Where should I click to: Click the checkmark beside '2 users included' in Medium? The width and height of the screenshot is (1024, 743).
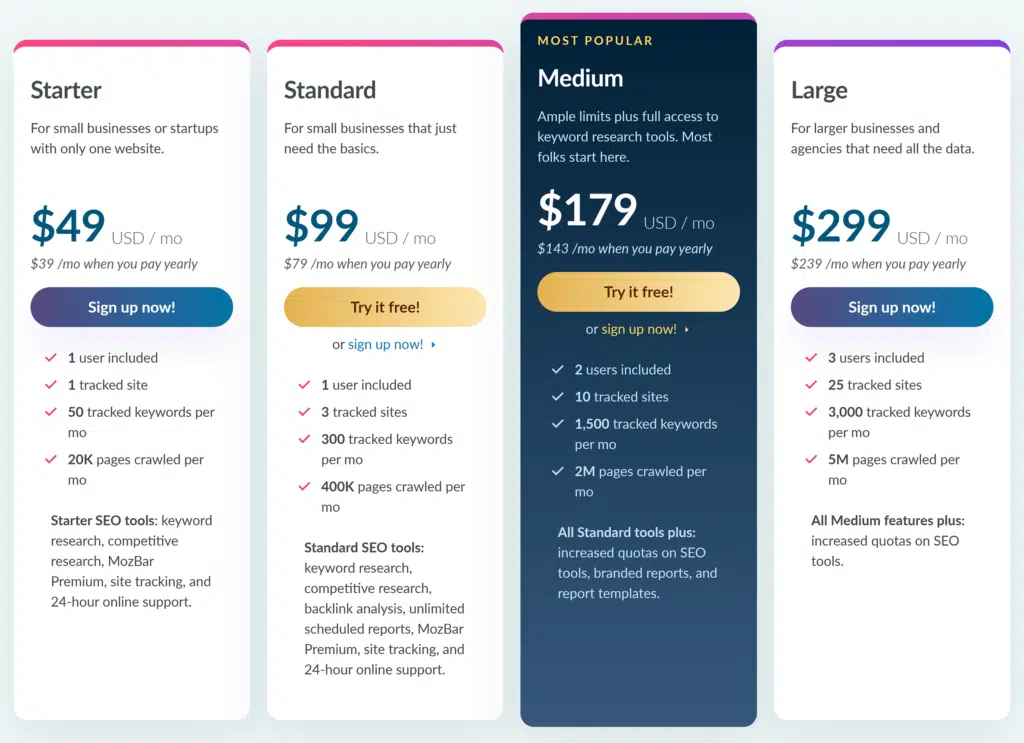click(x=561, y=370)
